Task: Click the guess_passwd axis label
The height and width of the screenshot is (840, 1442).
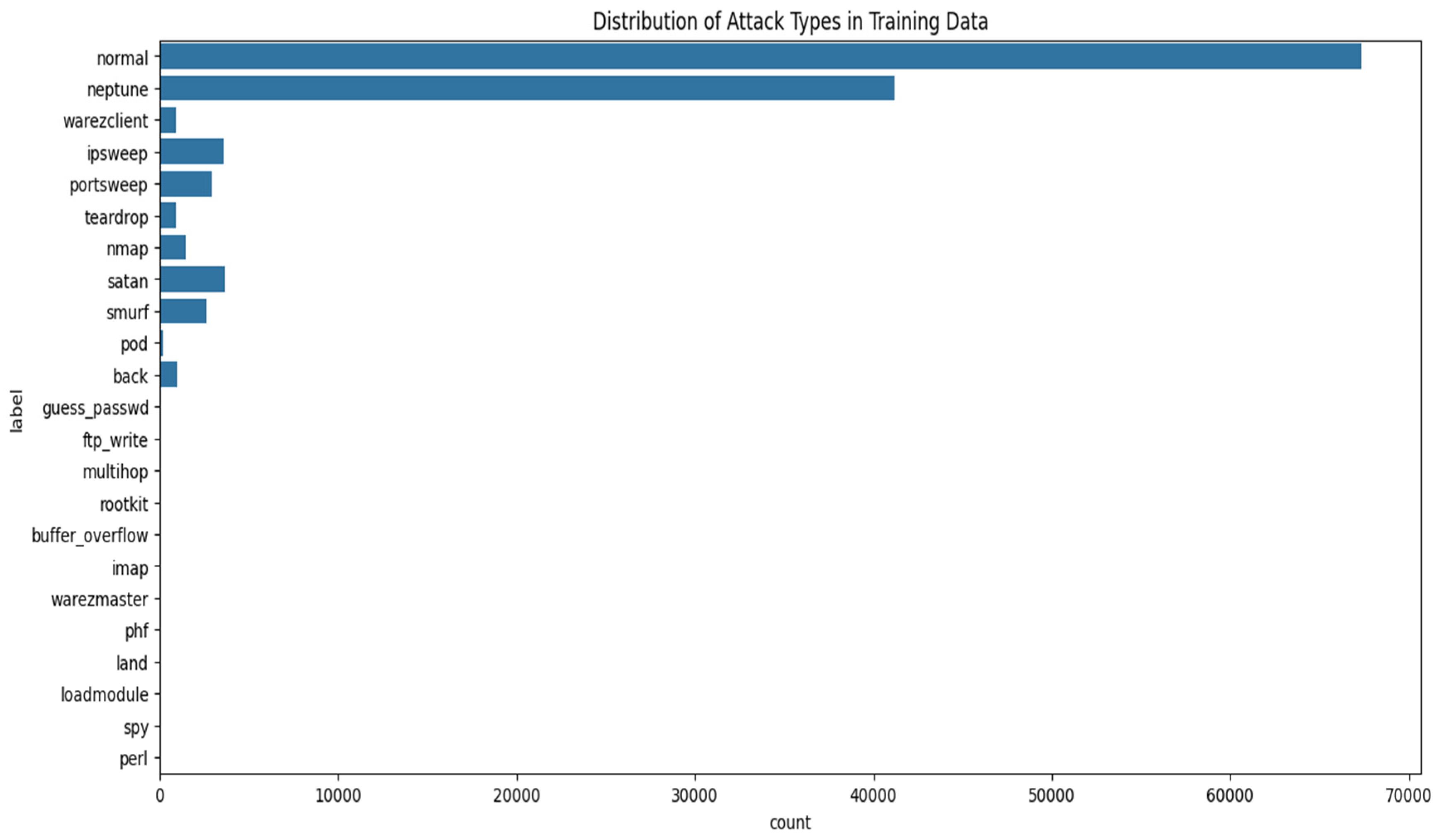Action: (x=95, y=408)
